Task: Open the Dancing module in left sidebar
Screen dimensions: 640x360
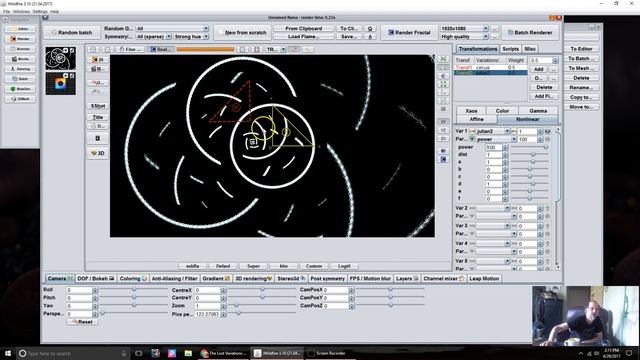Action: tap(20, 69)
